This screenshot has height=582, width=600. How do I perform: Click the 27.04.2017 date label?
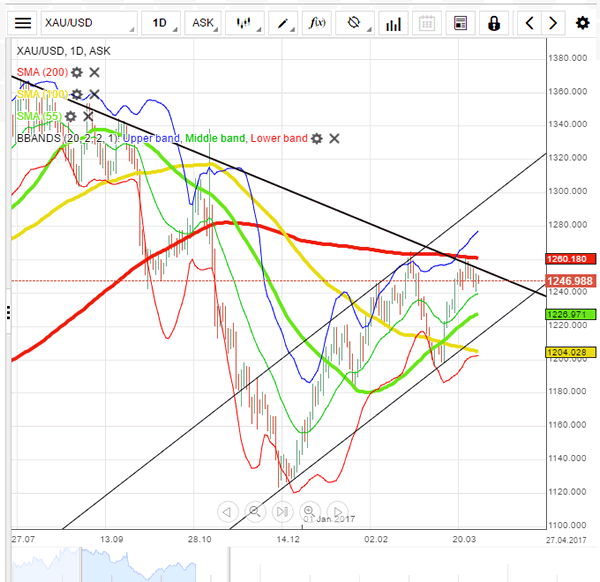tap(566, 540)
